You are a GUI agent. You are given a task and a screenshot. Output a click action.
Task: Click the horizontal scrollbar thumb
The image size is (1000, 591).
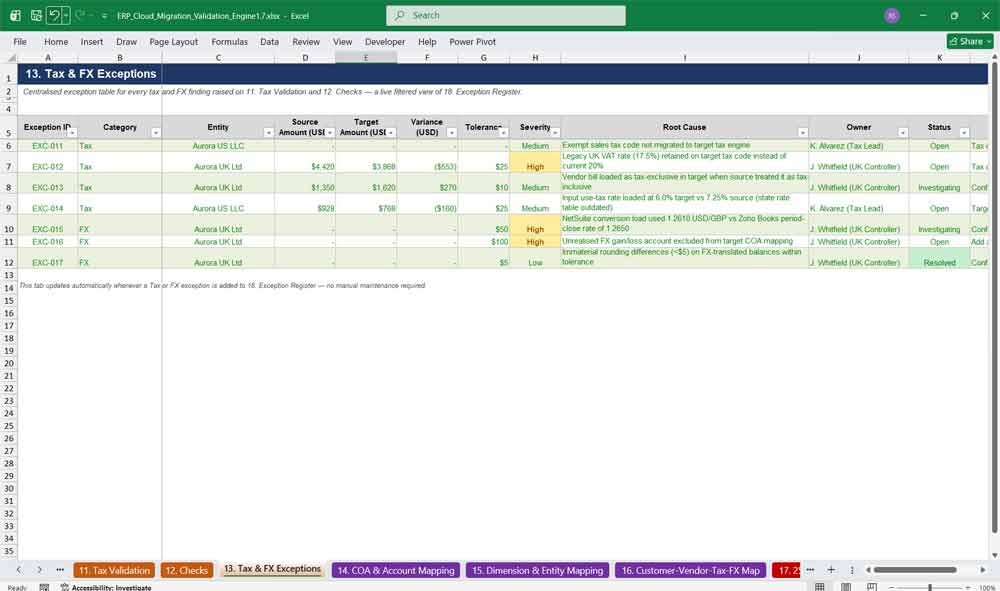point(915,569)
